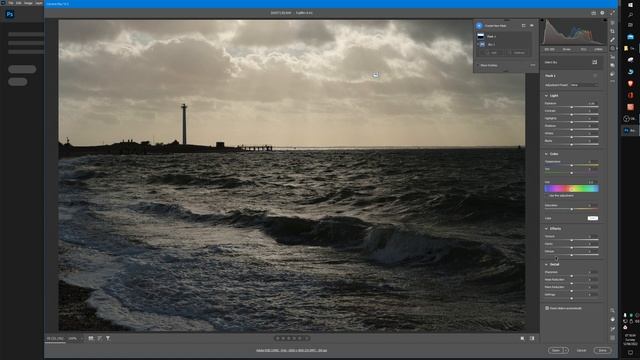Click the before/after view toggle icon
The width and height of the screenshot is (640, 360).
click(x=532, y=338)
